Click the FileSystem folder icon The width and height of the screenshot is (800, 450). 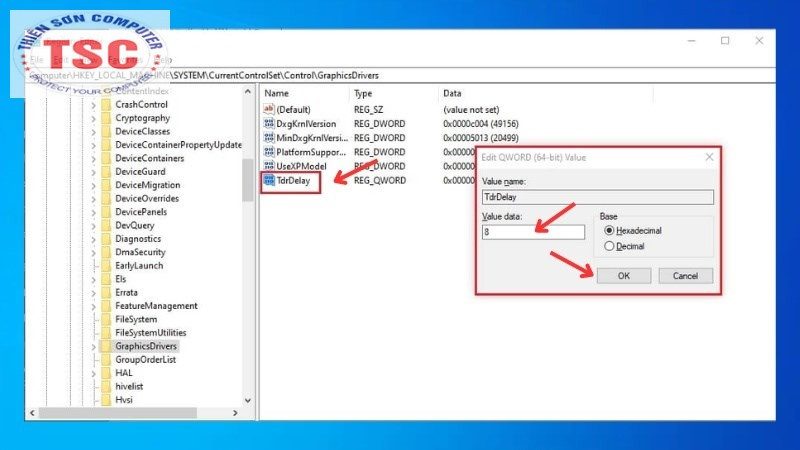click(x=106, y=319)
